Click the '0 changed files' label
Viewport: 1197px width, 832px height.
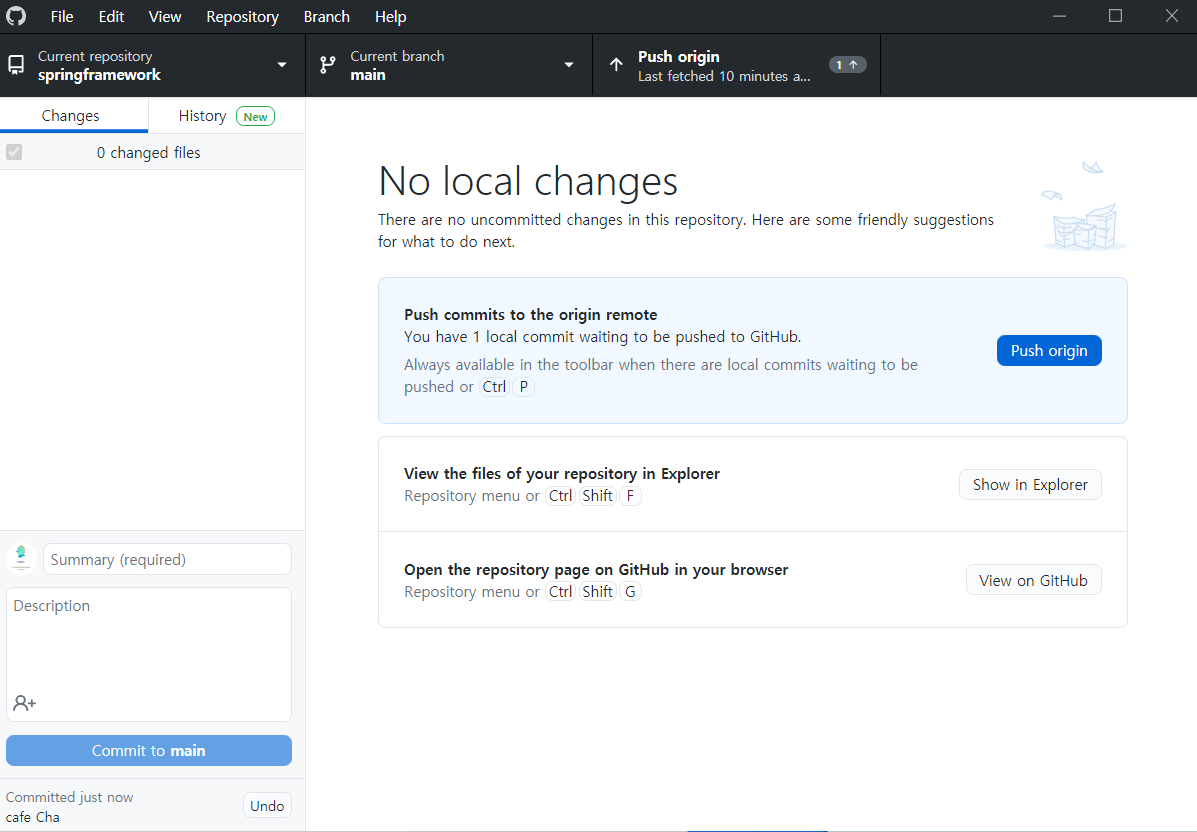point(148,153)
